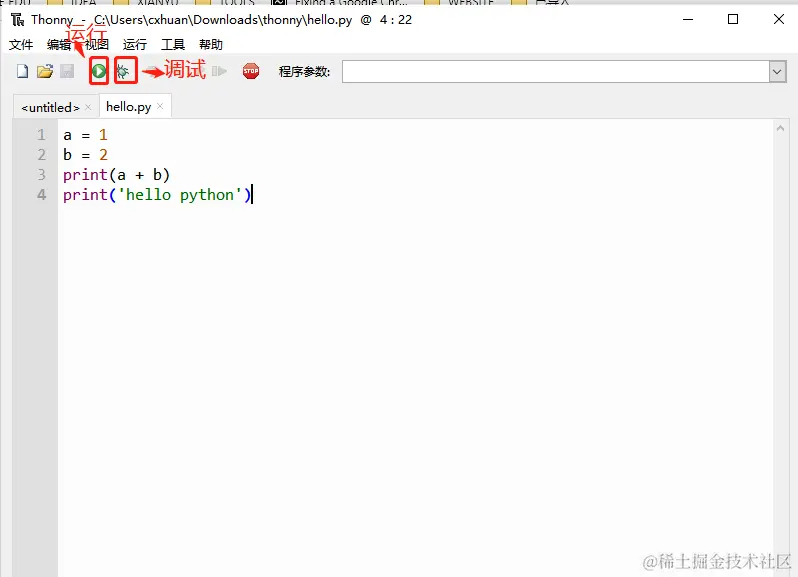This screenshot has height=577, width=798.
Task: Open the 文件 menu
Action: pos(21,45)
